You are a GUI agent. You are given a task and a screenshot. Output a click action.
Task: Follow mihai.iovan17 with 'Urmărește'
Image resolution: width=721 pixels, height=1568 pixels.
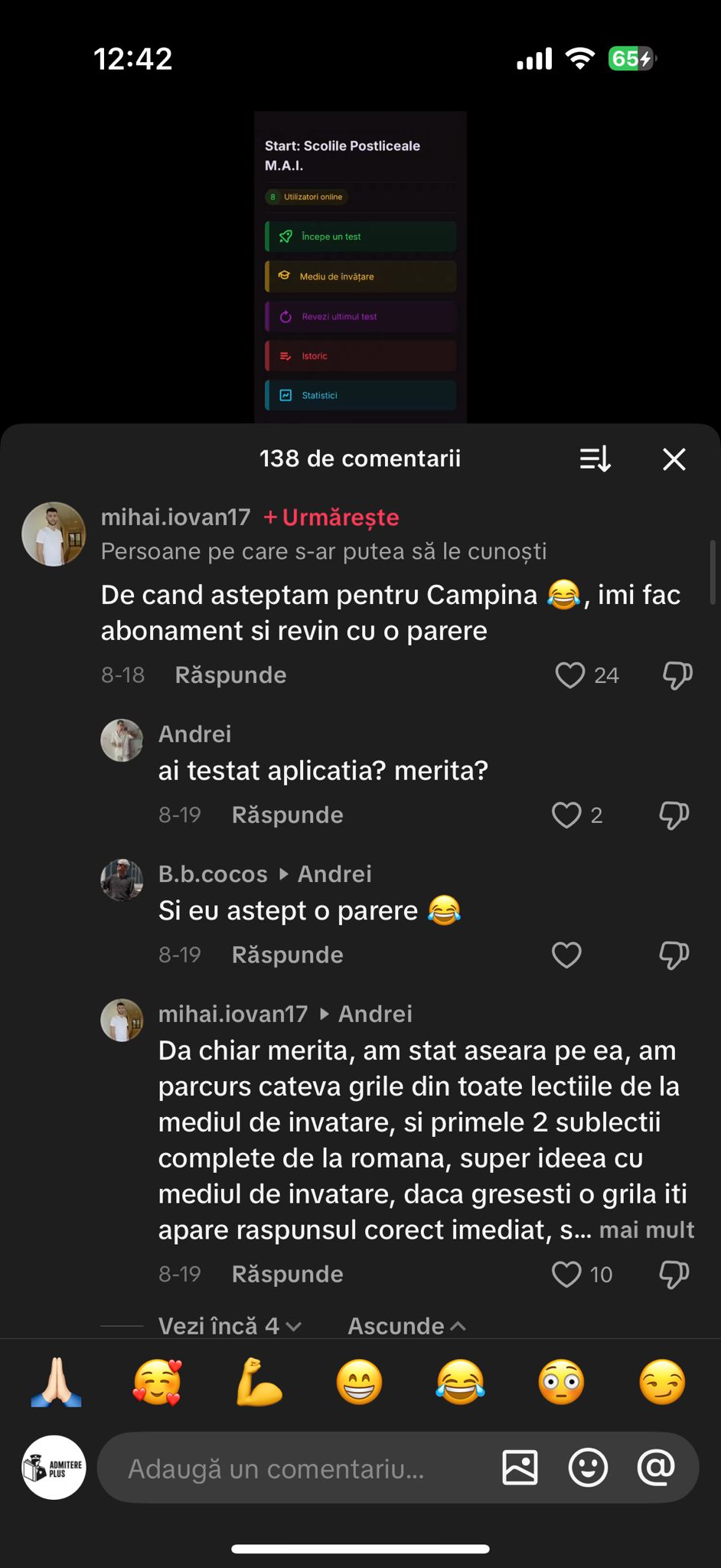(x=331, y=518)
